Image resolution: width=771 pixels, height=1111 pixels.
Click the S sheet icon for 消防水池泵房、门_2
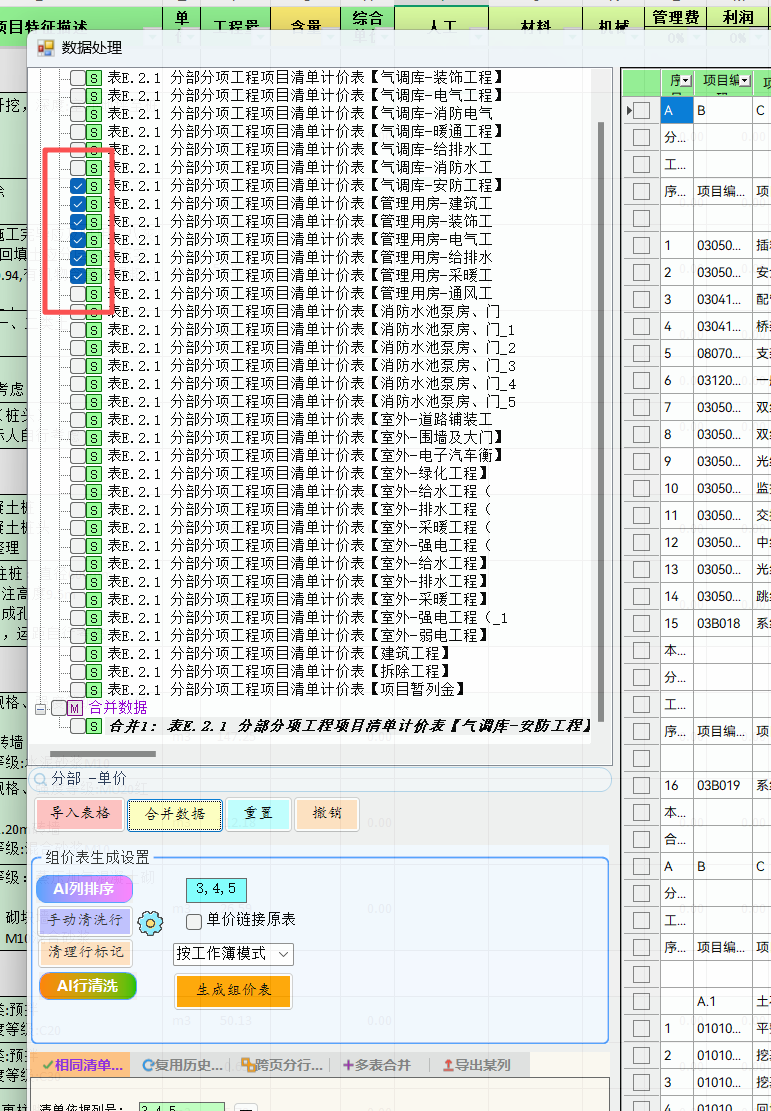(x=94, y=348)
